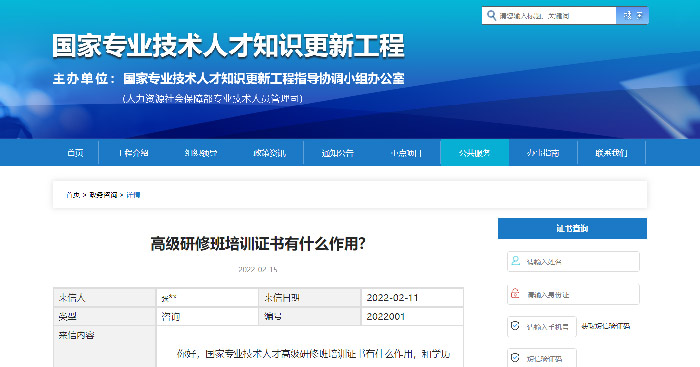Click the 主办单位 organizer line in the banner
Screen dimensions: 700x367
(228, 79)
